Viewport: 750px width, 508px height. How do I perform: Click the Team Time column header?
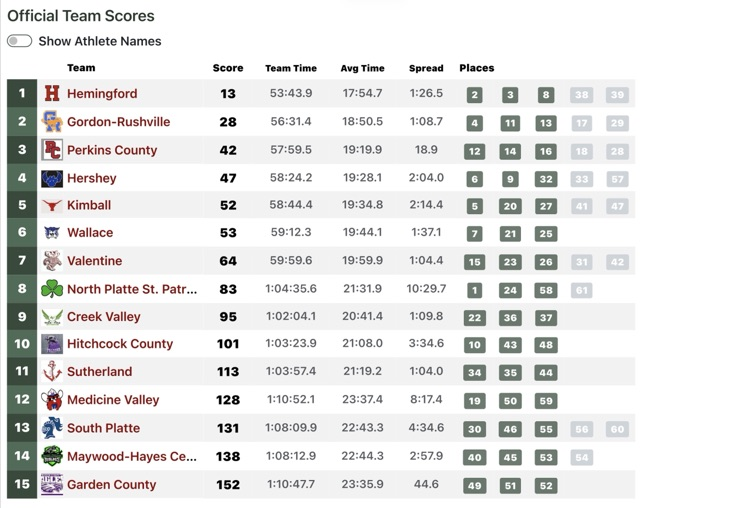point(291,68)
